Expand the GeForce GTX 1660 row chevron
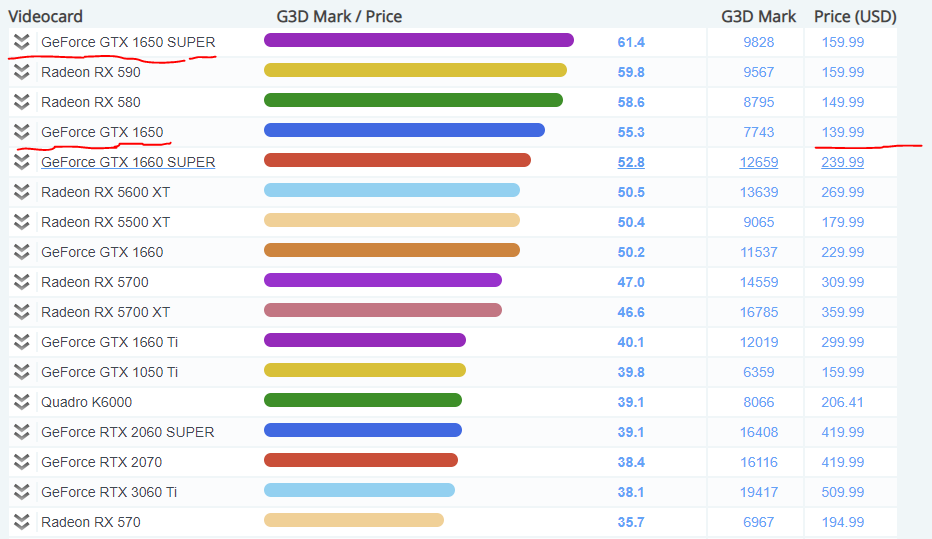The height and width of the screenshot is (539, 932). click(x=22, y=252)
